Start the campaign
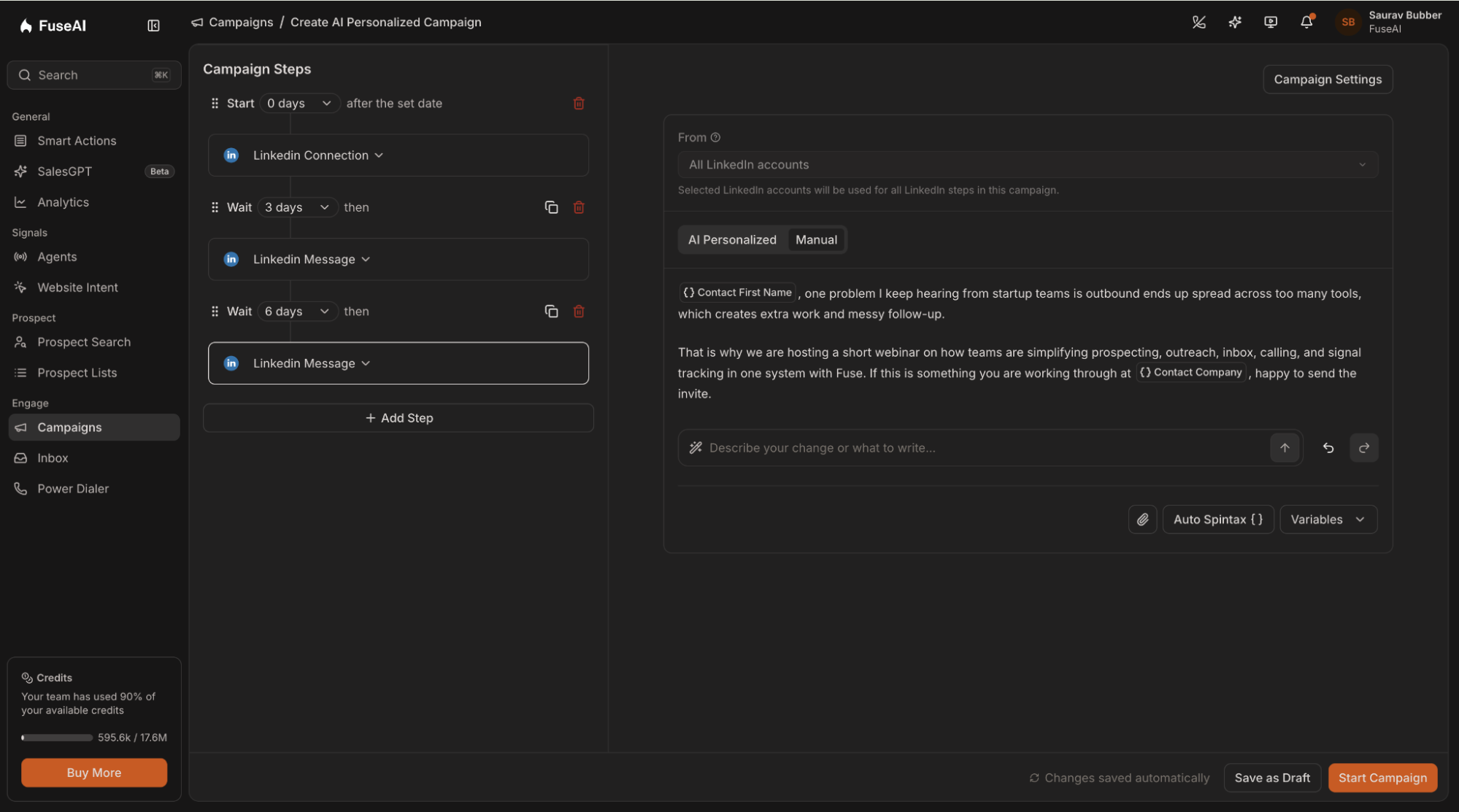Image resolution: width=1459 pixels, height=812 pixels. tap(1382, 778)
